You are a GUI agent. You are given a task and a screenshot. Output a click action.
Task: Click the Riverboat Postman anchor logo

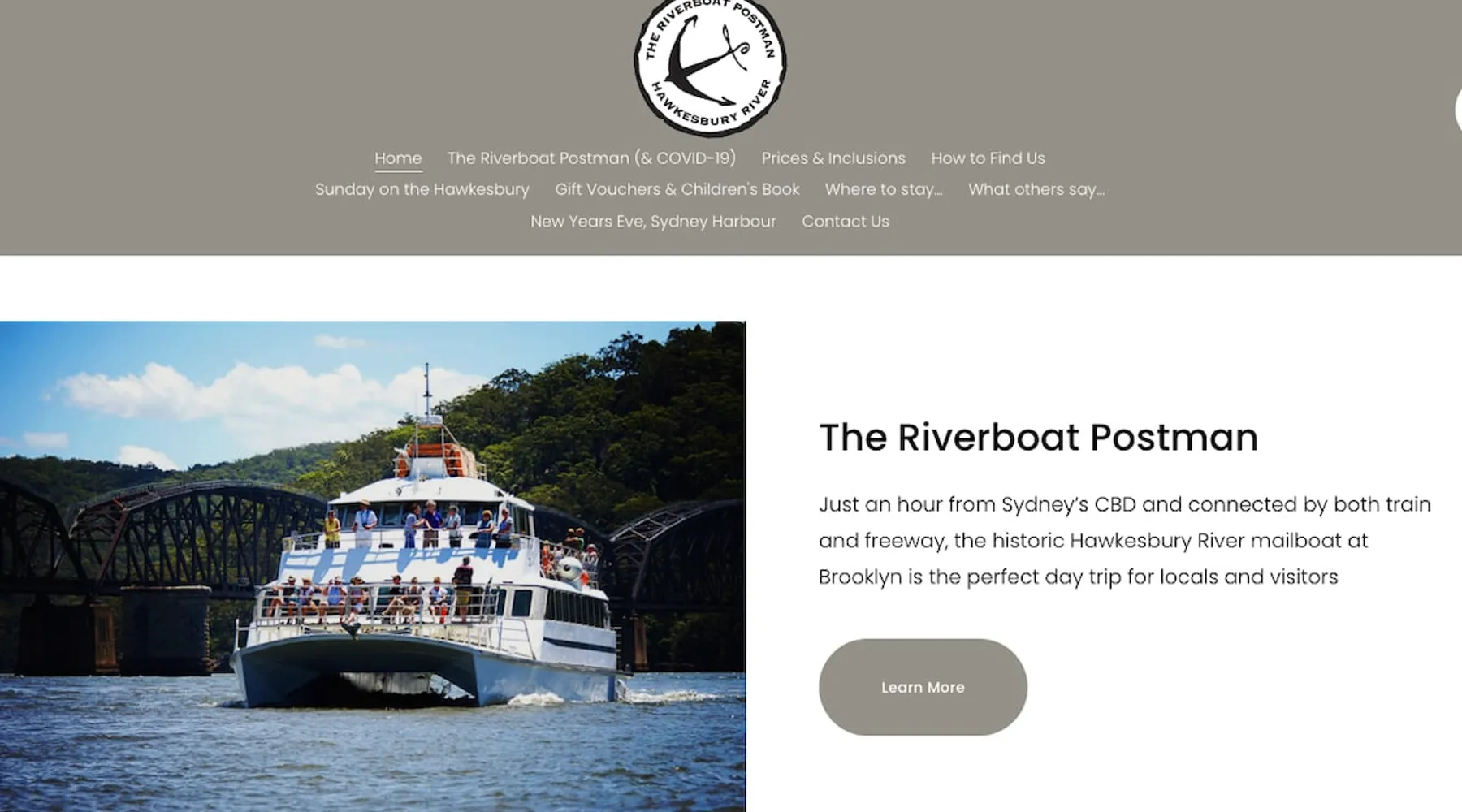click(x=710, y=65)
